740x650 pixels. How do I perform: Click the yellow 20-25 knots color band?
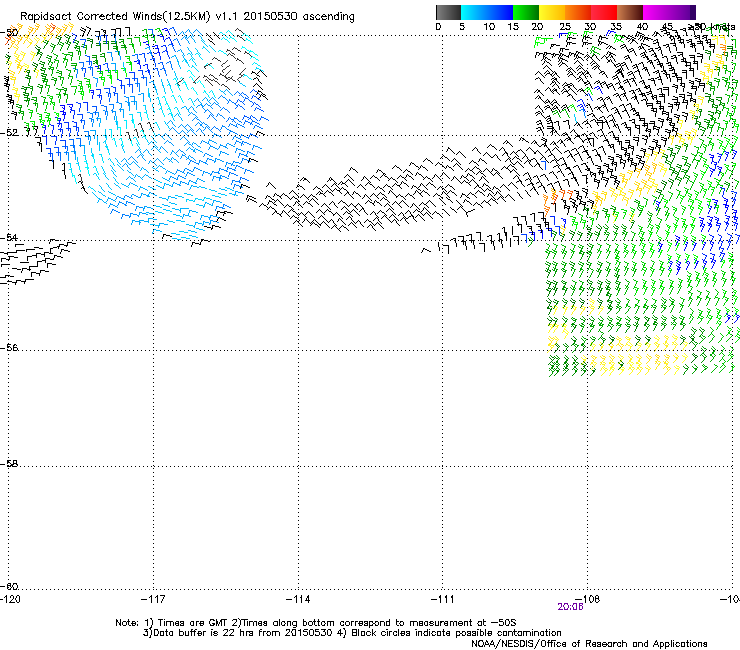point(552,12)
